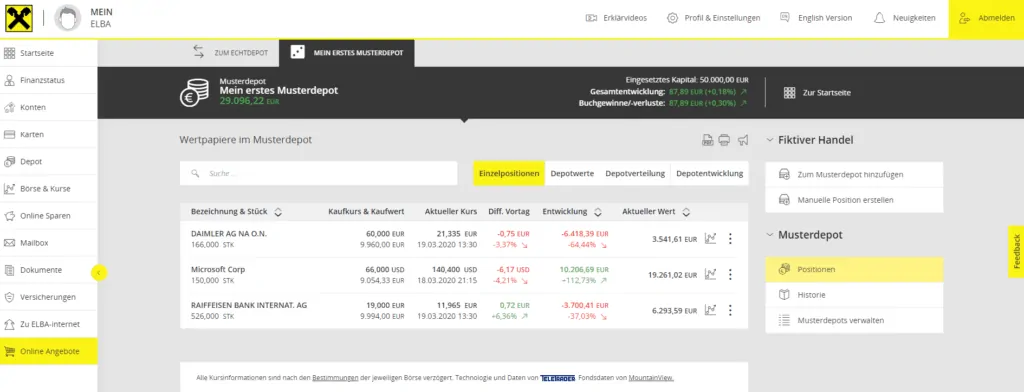Open the PDF export icon
Image resolution: width=1024 pixels, height=392 pixels.
[x=707, y=140]
